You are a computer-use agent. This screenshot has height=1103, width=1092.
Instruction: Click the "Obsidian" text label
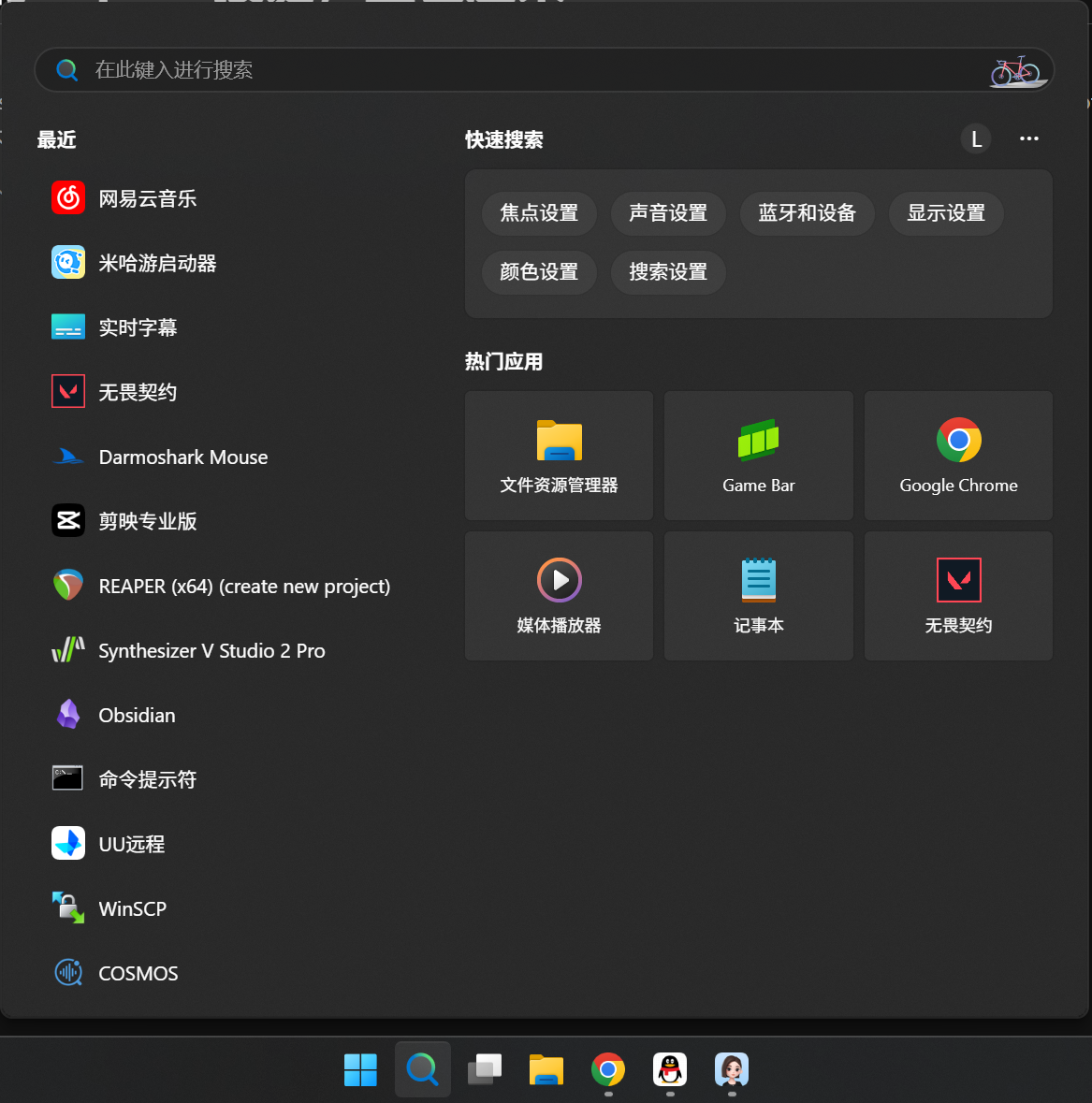tap(138, 716)
